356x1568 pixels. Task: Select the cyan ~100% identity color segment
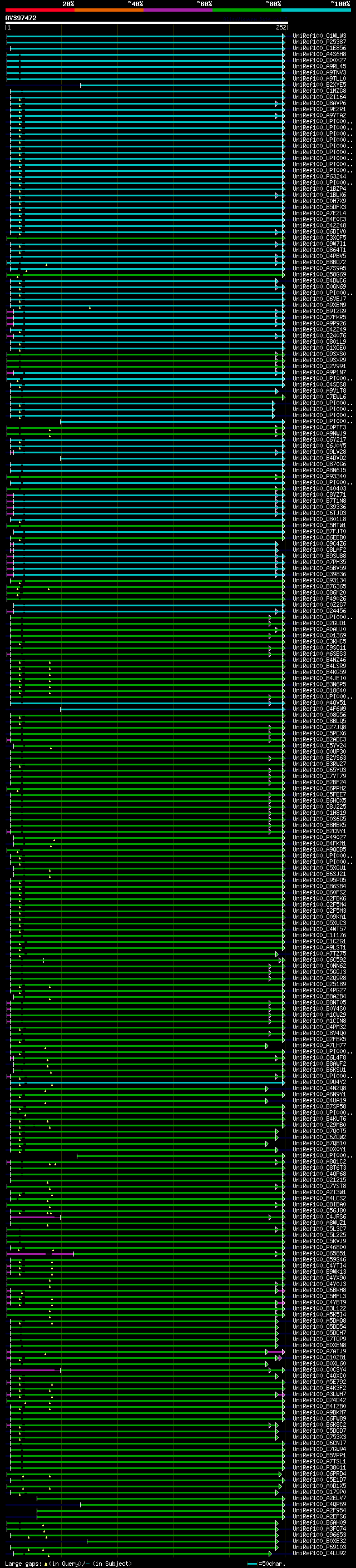coord(315,10)
